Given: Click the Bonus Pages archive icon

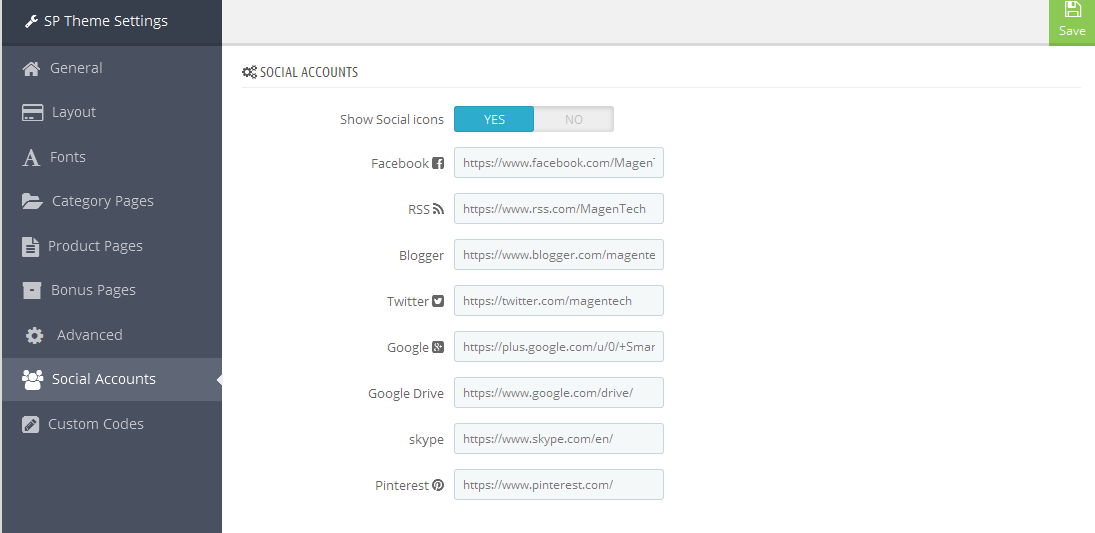Looking at the screenshot, I should (31, 291).
